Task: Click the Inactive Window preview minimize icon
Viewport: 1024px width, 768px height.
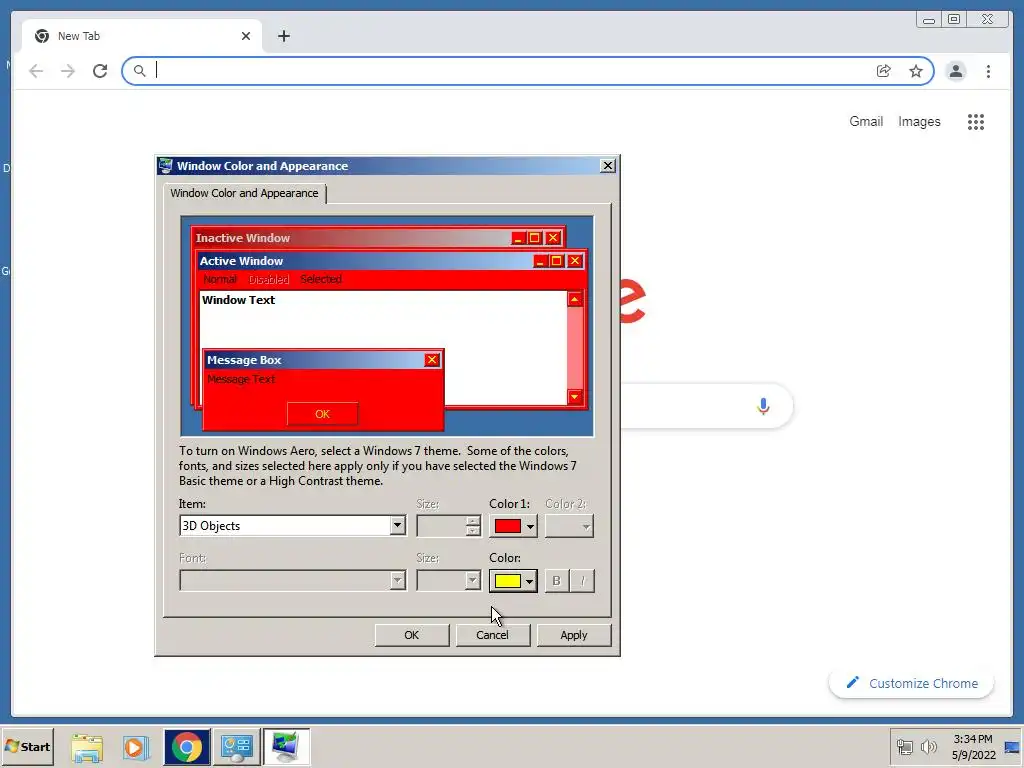Action: coord(518,238)
